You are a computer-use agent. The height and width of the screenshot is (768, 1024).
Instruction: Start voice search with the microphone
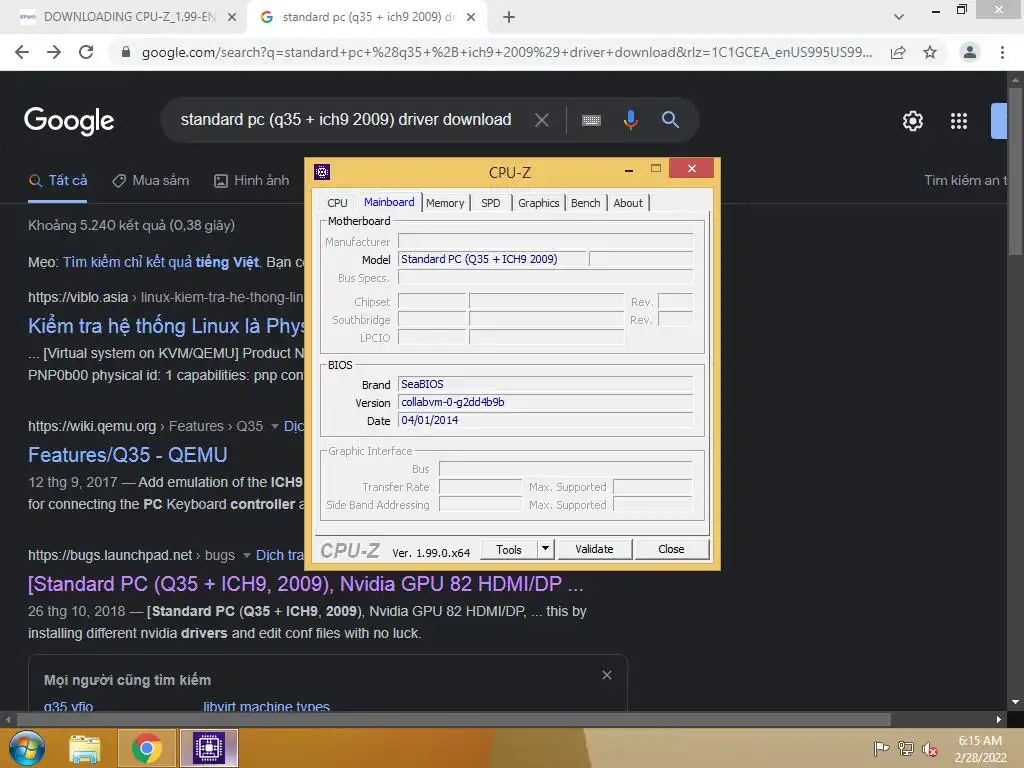pyautogui.click(x=630, y=120)
